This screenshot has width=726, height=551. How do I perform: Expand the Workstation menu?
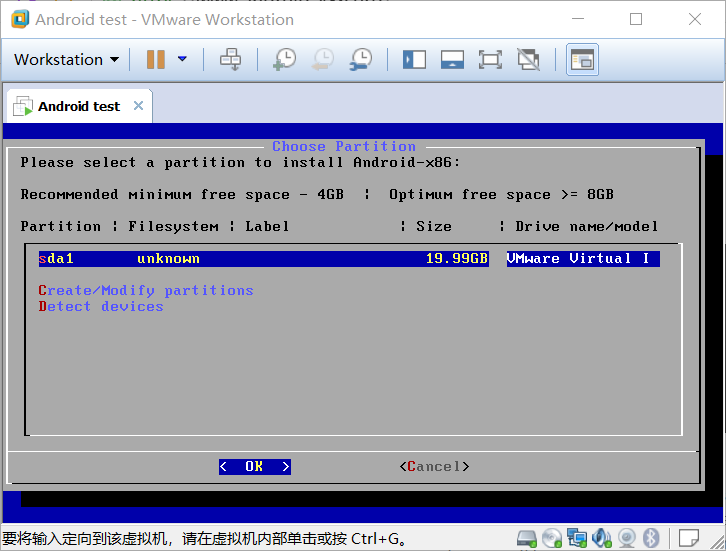(66, 60)
